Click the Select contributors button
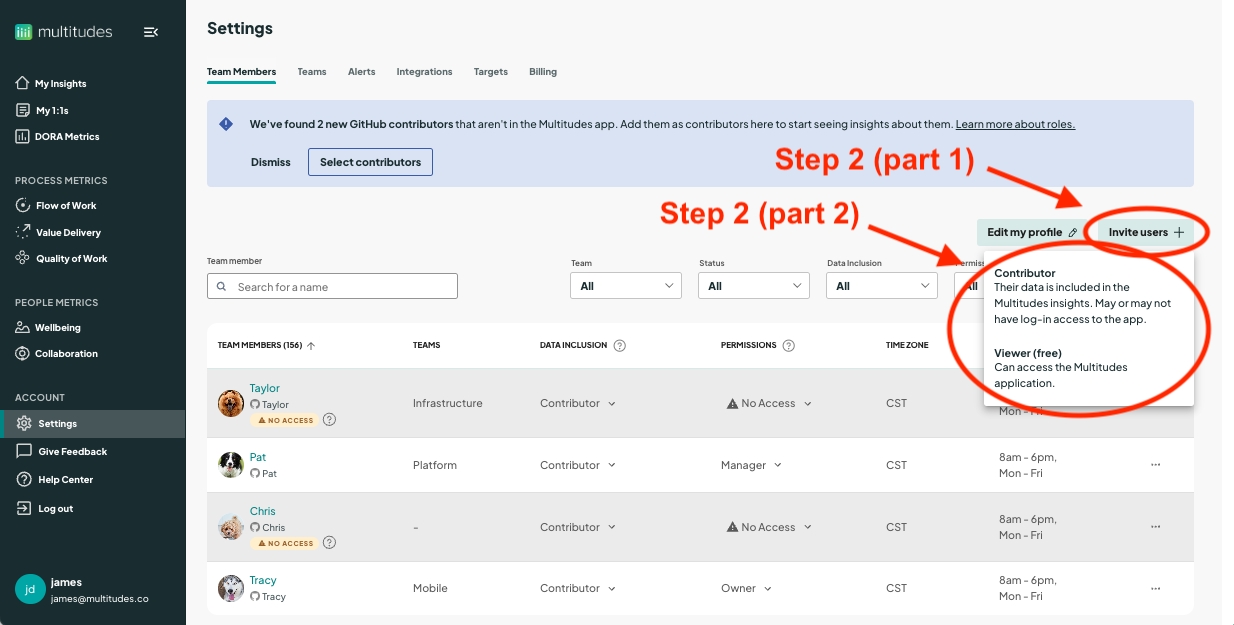1234x625 pixels. (x=370, y=162)
